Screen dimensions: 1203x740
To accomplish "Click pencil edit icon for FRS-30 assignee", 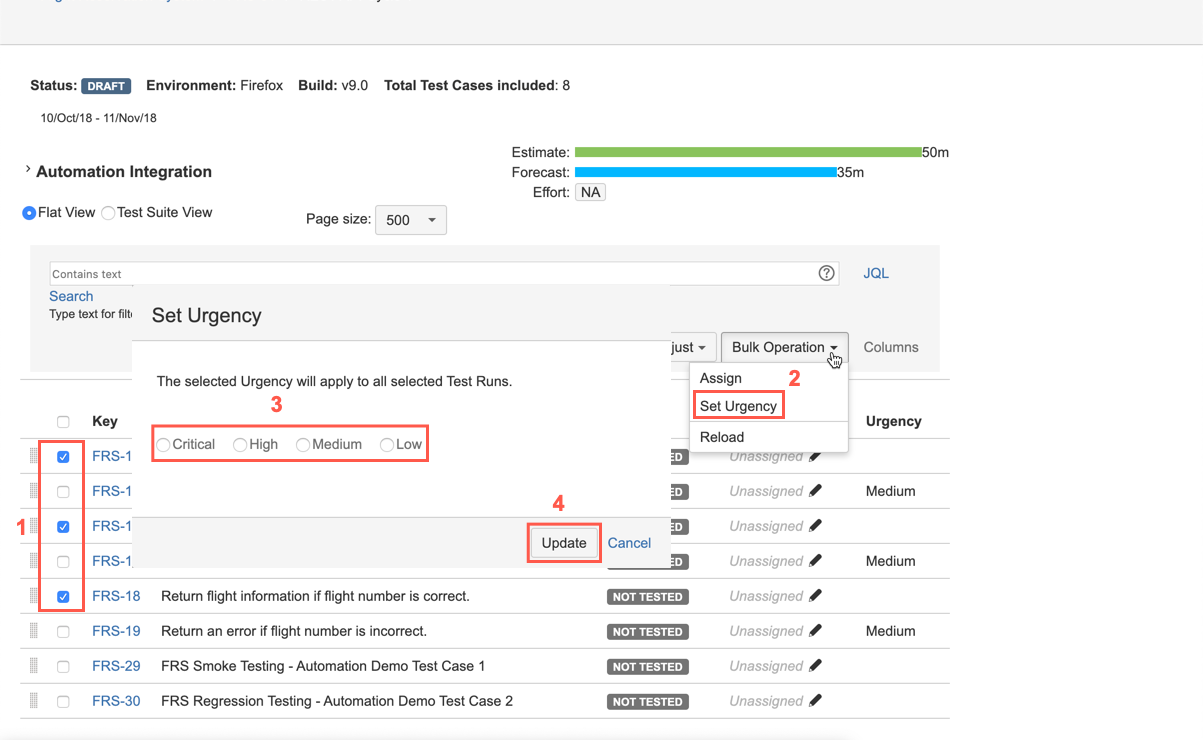I will coord(815,701).
